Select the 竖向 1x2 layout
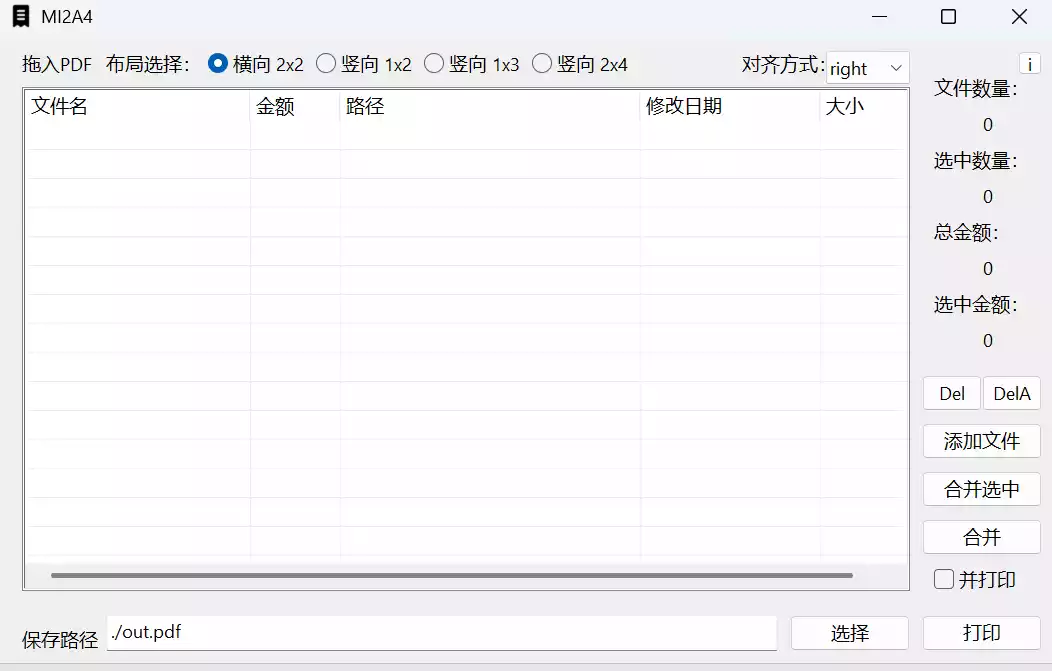Viewport: 1052px width, 671px height. (325, 63)
